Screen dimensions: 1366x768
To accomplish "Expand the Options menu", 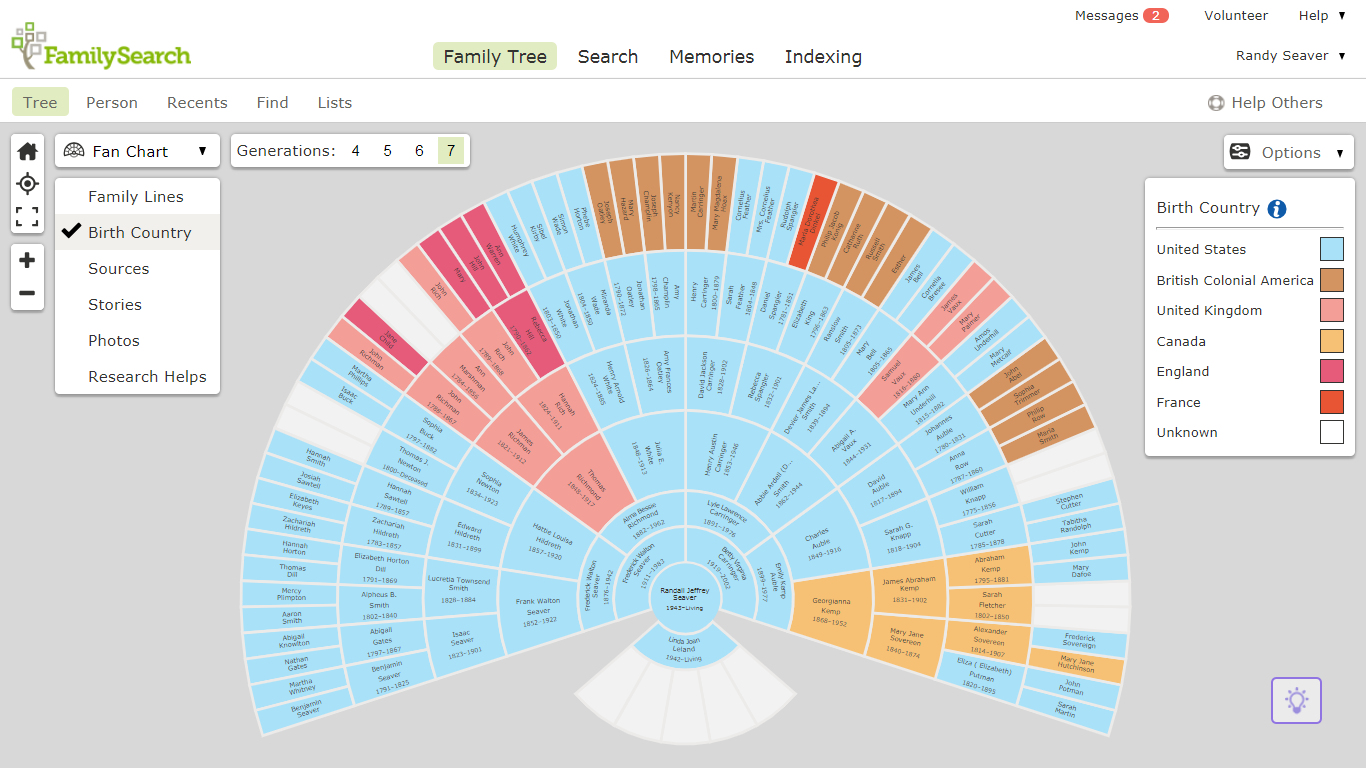I will coord(1288,152).
